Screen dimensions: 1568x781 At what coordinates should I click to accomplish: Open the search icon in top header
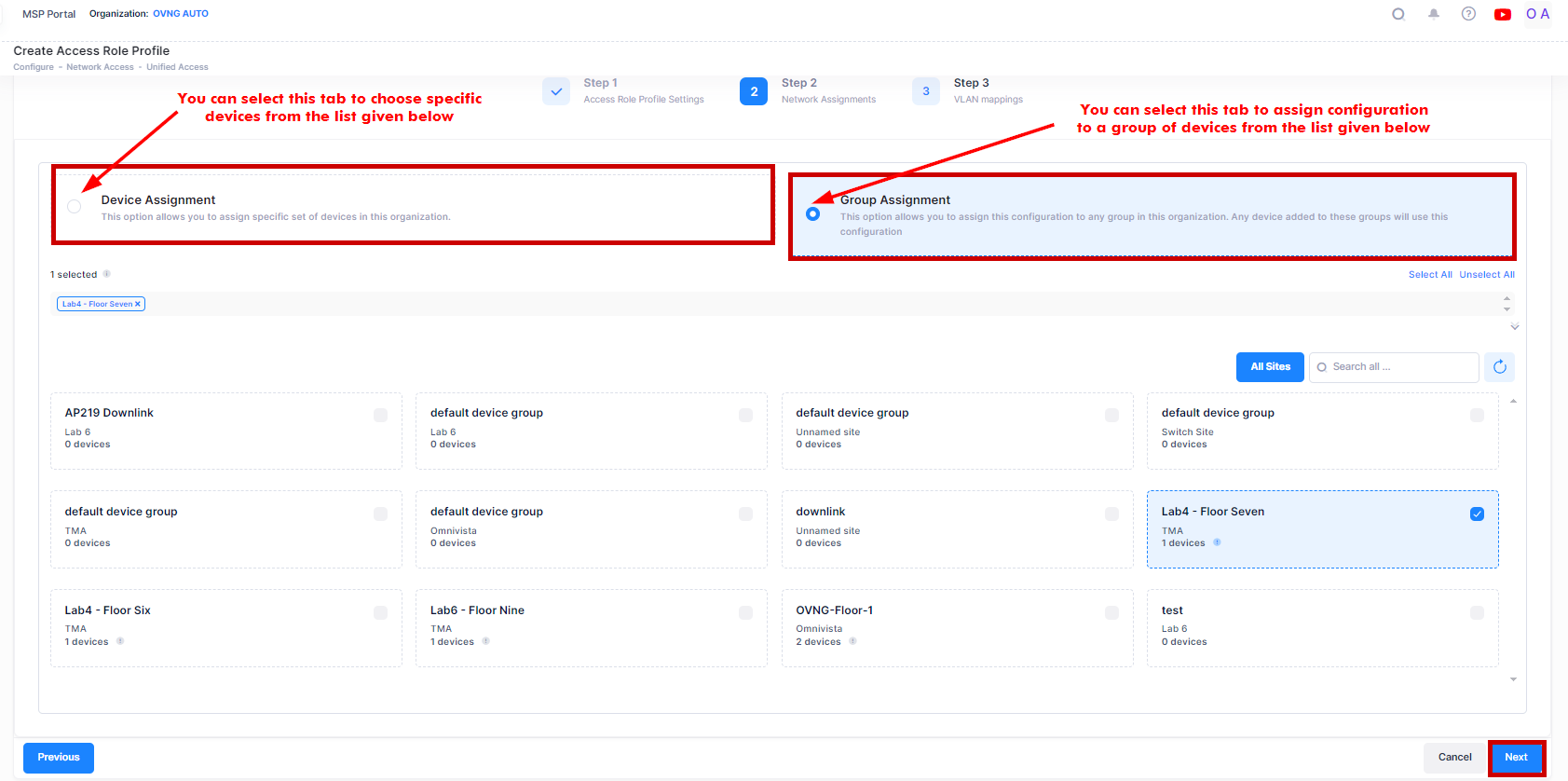1398,14
